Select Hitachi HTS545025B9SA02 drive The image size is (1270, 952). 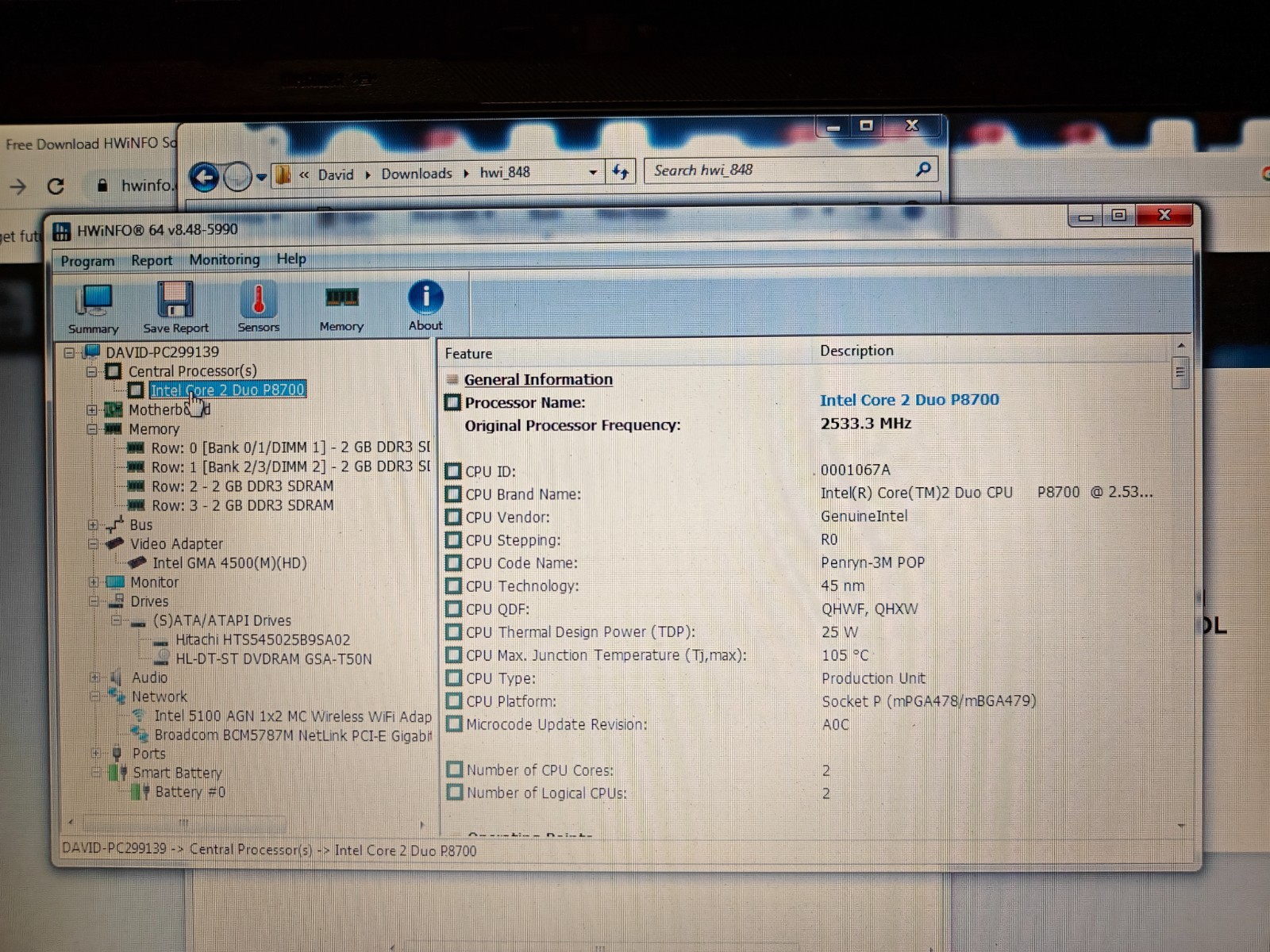(263, 639)
